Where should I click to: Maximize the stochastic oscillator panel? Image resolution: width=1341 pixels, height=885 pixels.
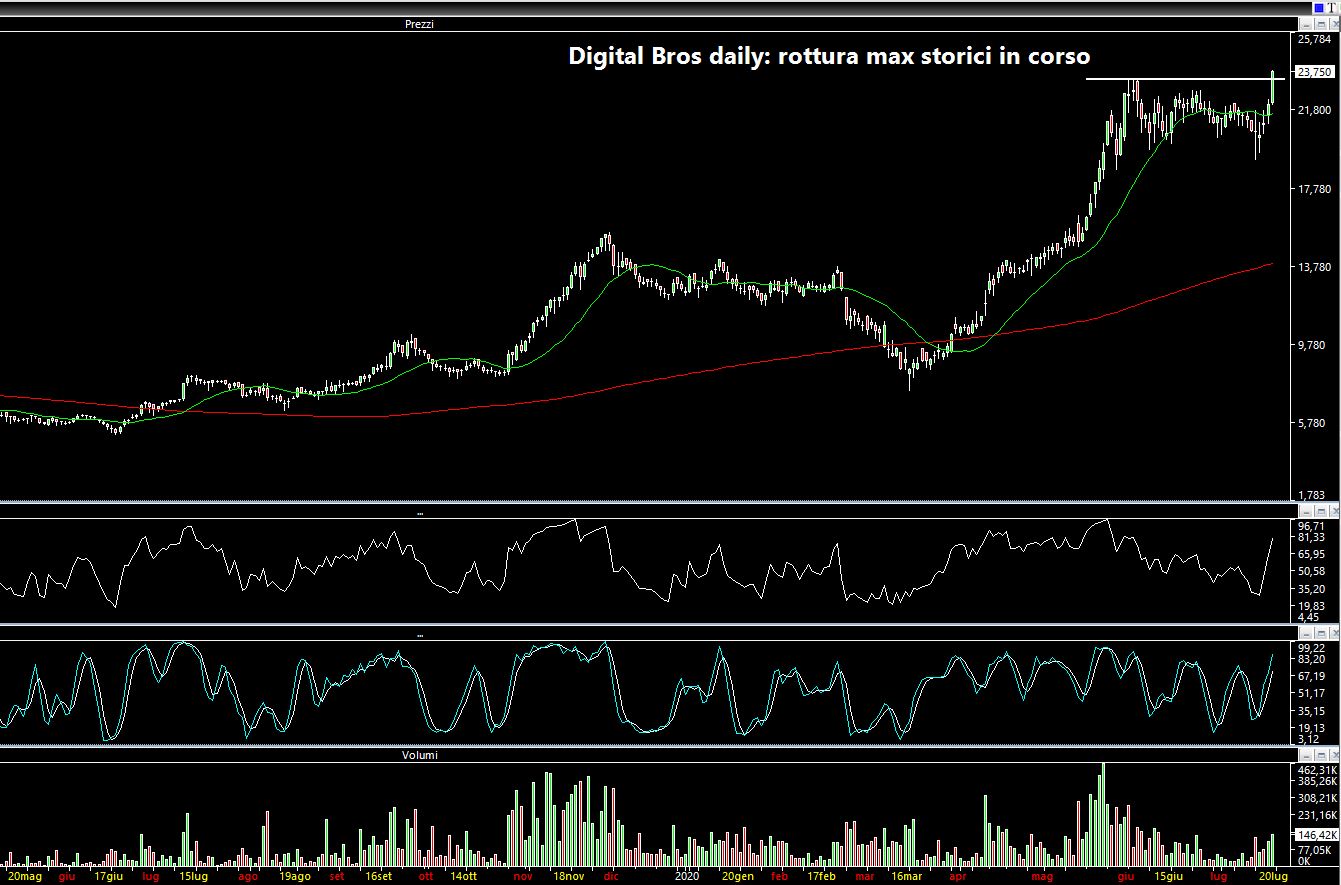click(x=1320, y=634)
